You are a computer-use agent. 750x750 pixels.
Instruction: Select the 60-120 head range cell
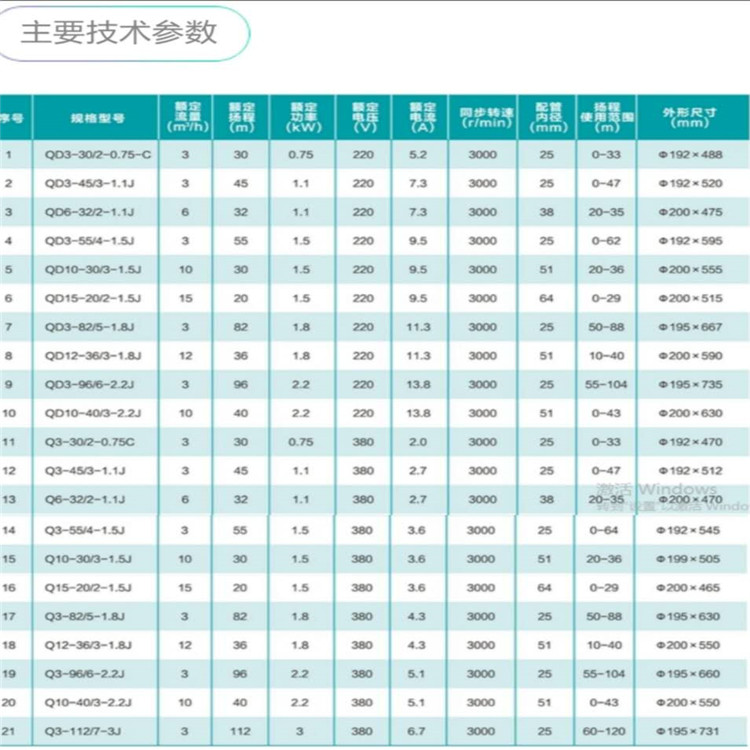pyautogui.click(x=606, y=730)
